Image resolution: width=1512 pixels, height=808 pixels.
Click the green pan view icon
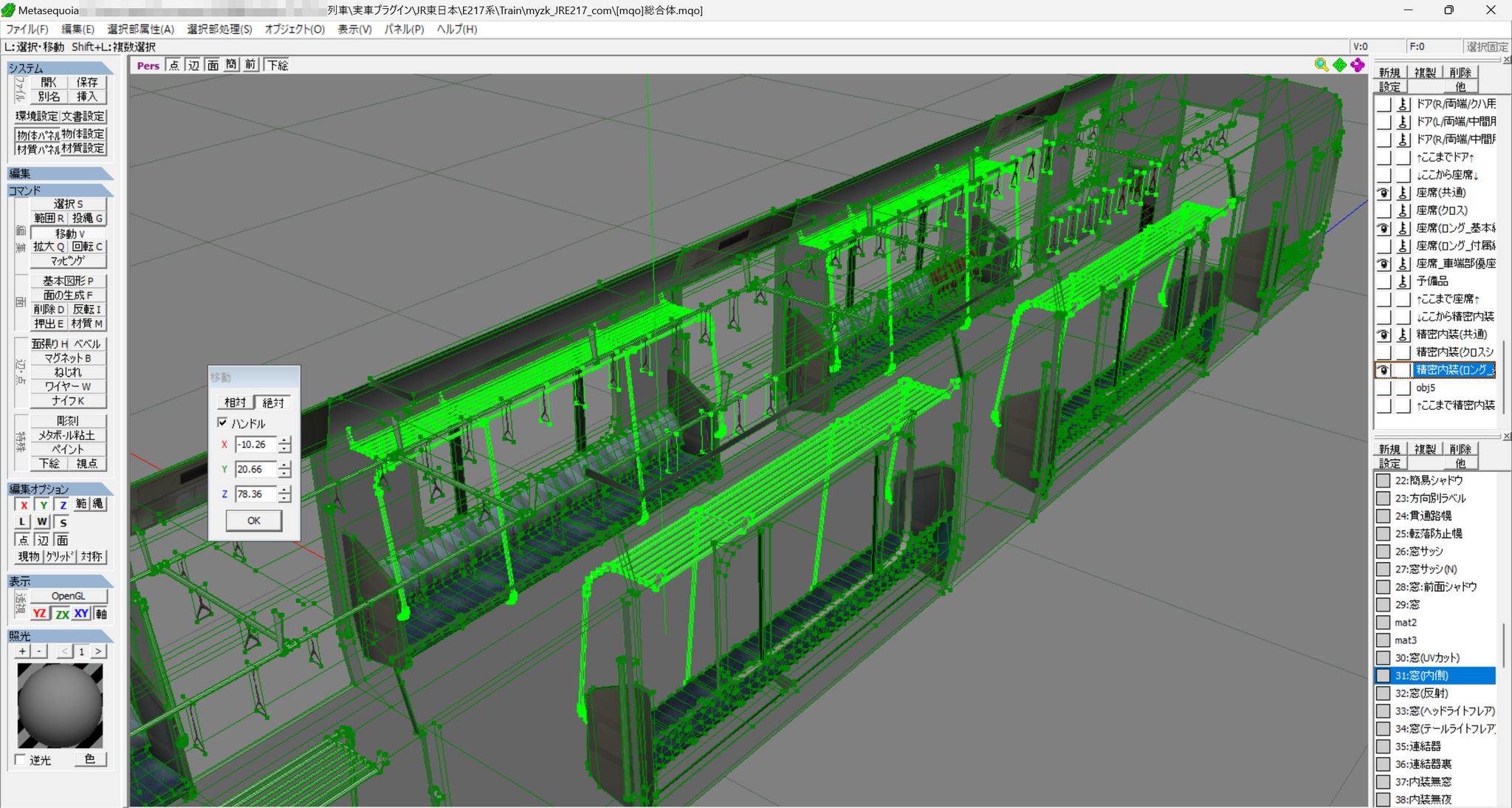click(x=1339, y=65)
